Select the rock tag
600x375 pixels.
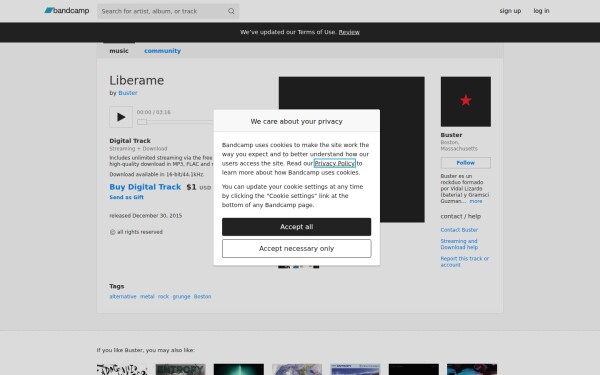tap(163, 297)
